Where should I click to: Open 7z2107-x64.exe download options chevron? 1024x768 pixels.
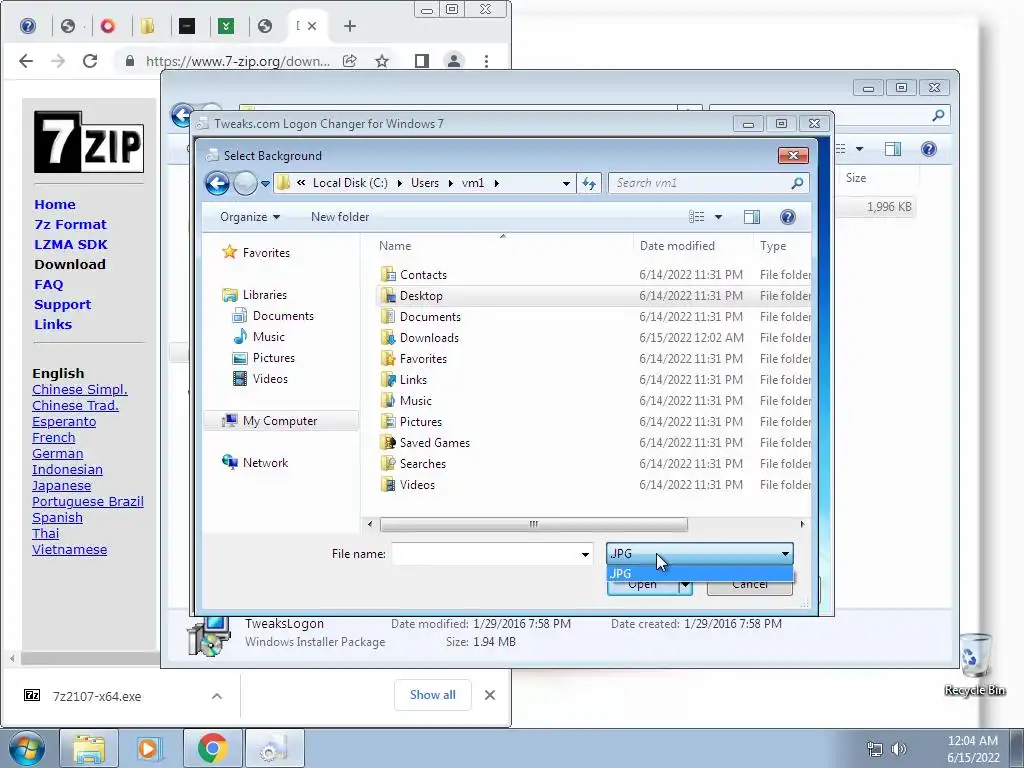click(217, 696)
